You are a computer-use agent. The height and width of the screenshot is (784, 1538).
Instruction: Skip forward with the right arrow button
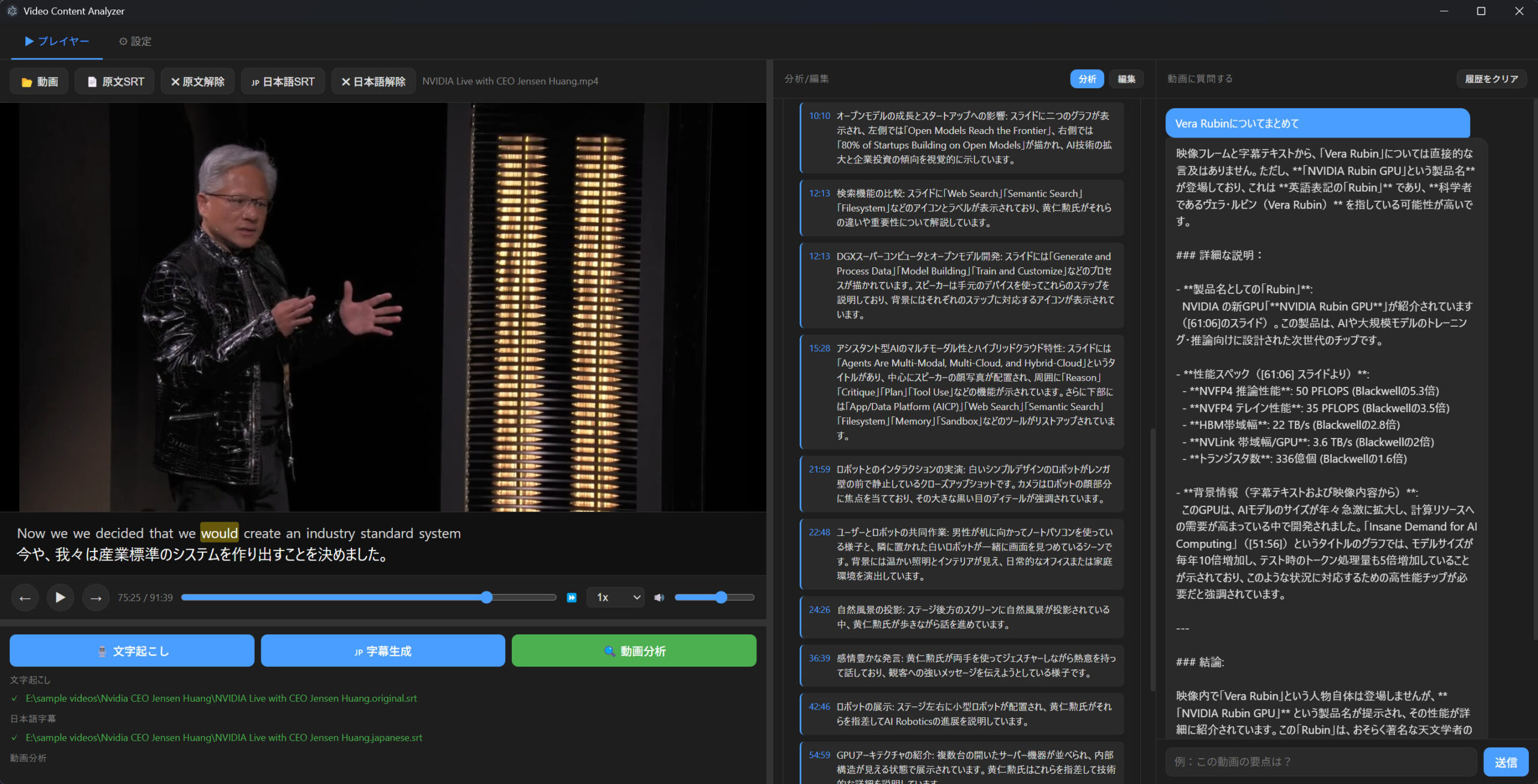click(x=96, y=597)
